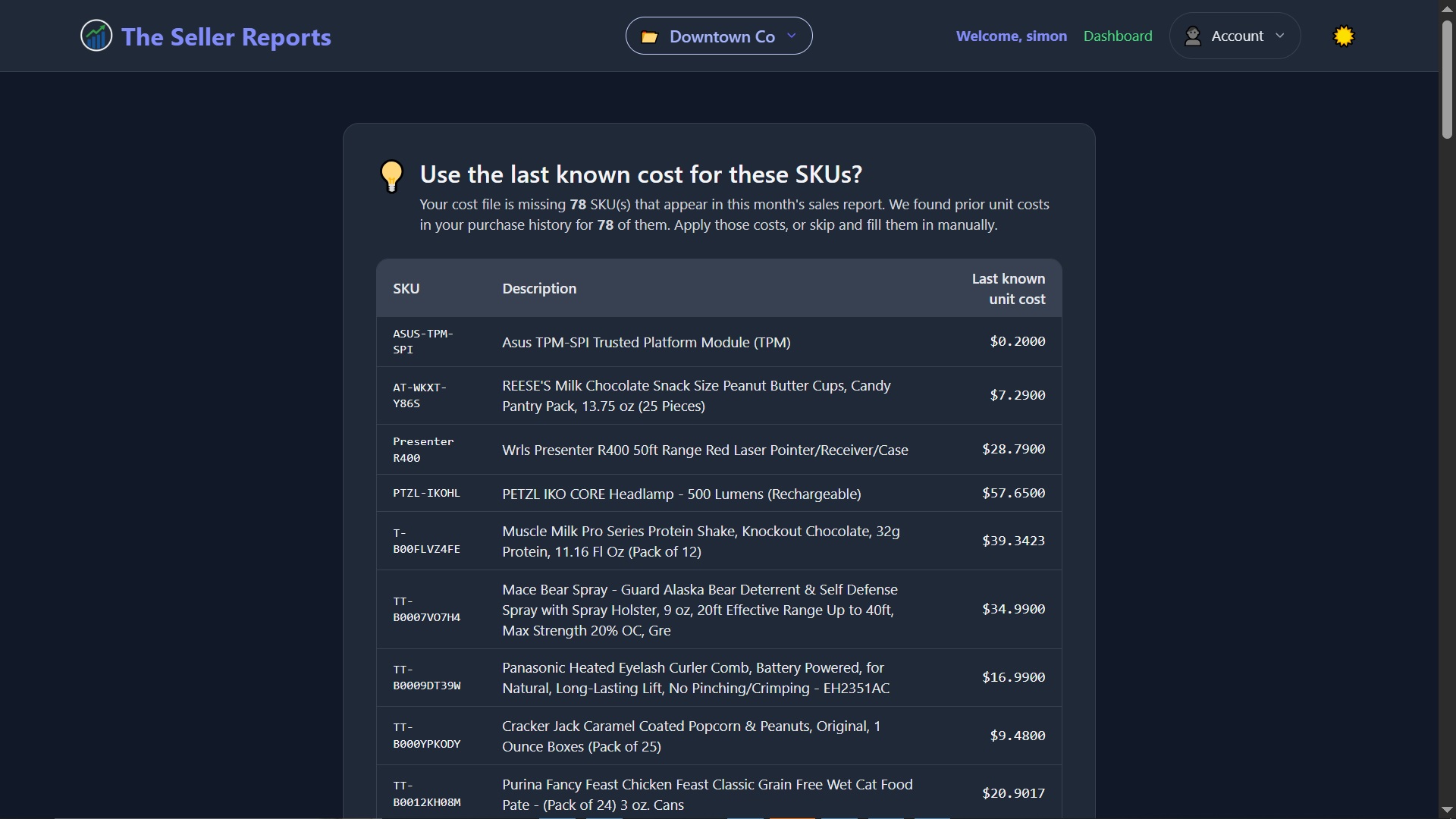Image resolution: width=1456 pixels, height=819 pixels.
Task: Select the PTZL-IKOHL headlamp row
Action: [x=719, y=494]
